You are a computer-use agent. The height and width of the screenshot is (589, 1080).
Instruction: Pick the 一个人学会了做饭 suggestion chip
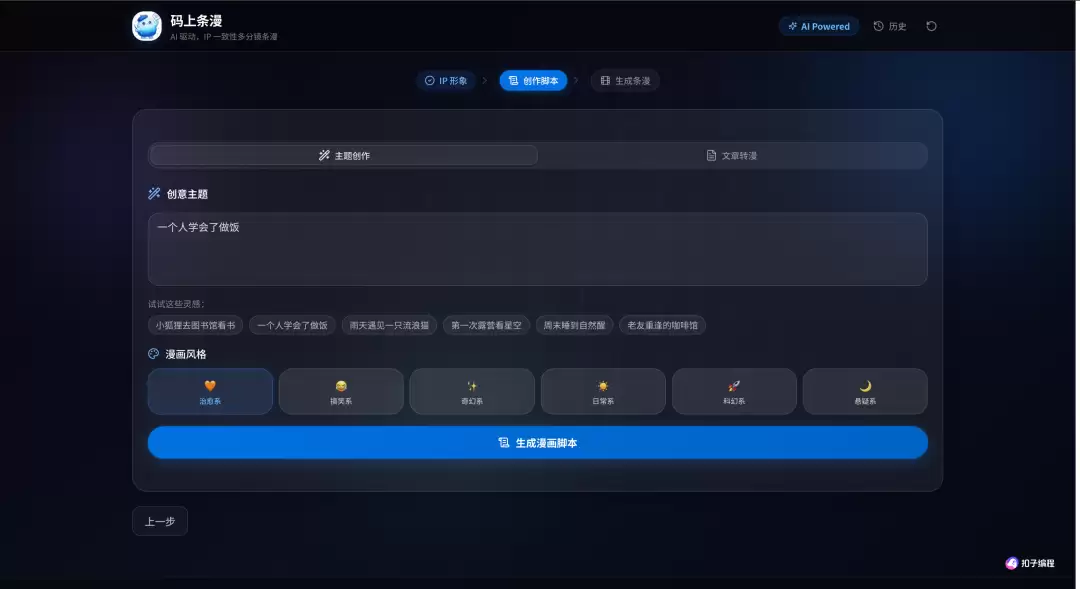pos(292,325)
